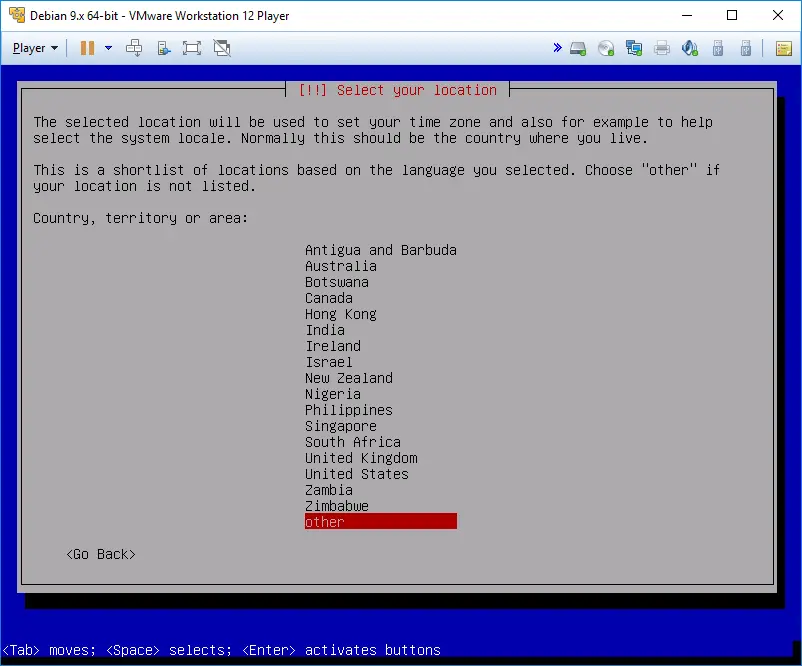This screenshot has width=802, height=666.
Task: Open the Player menu dropdown
Action: coord(35,48)
